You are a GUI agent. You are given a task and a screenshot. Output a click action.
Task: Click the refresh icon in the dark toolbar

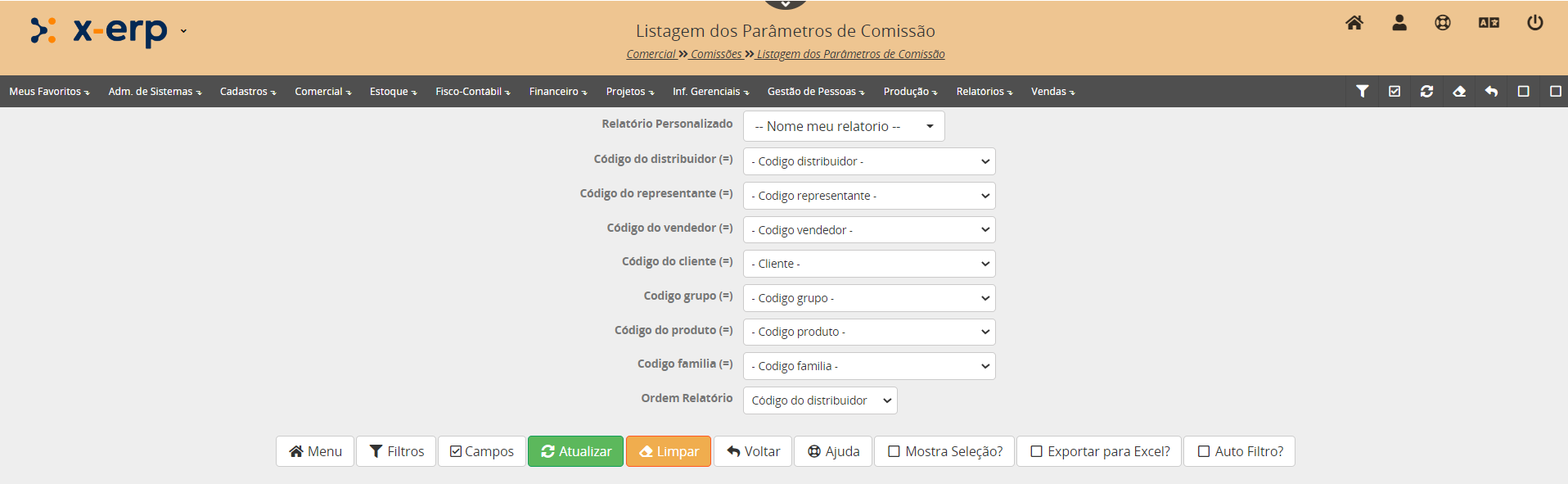coord(1426,92)
